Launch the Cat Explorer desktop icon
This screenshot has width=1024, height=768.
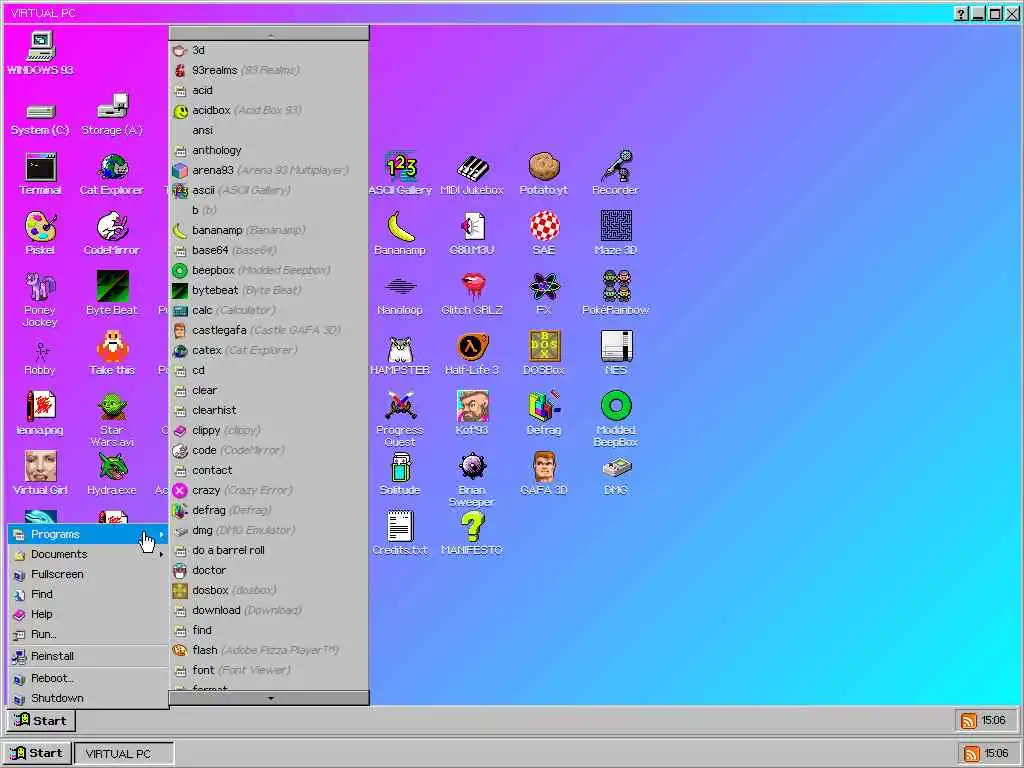coord(112,174)
